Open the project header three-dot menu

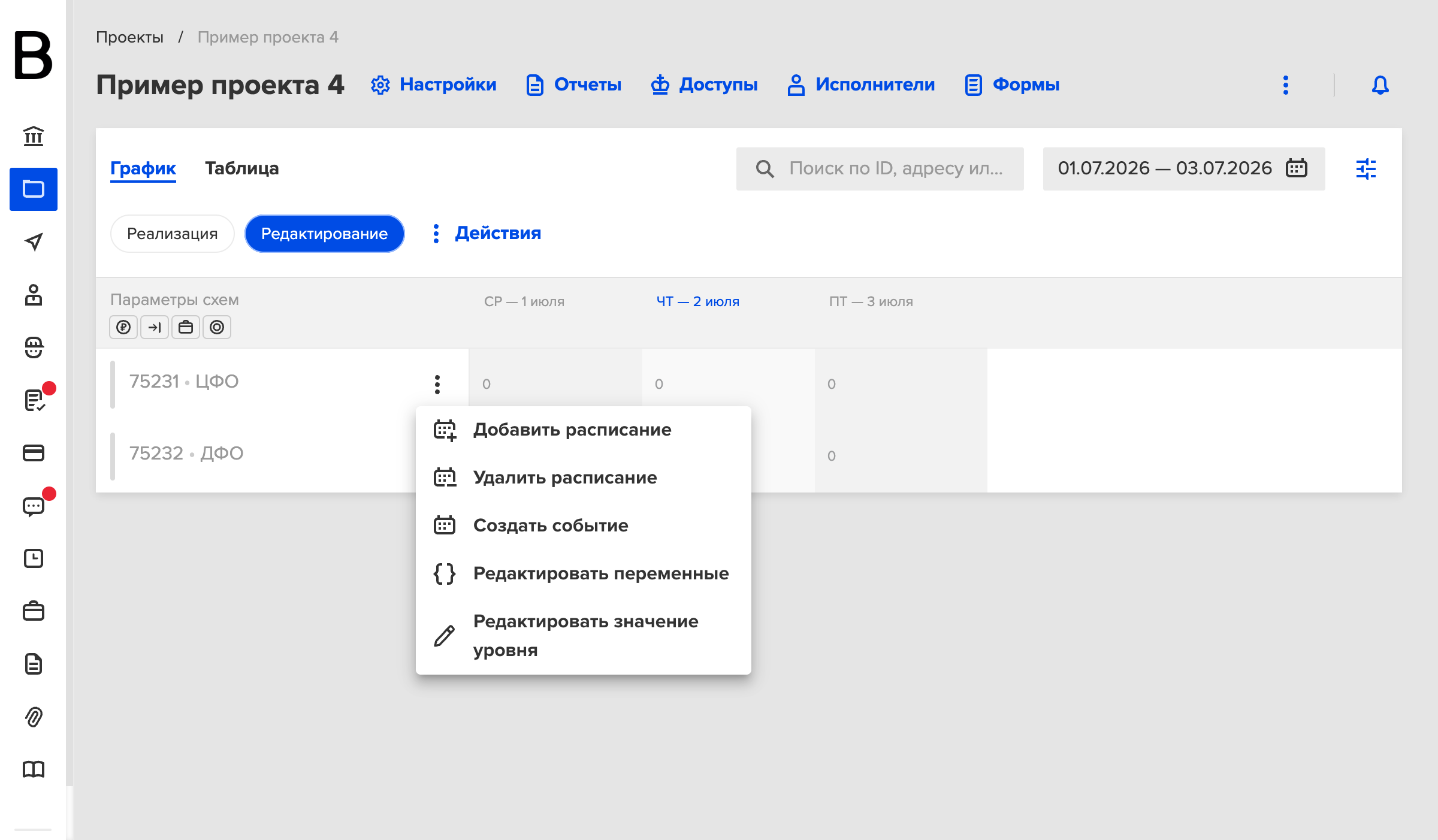click(1286, 85)
